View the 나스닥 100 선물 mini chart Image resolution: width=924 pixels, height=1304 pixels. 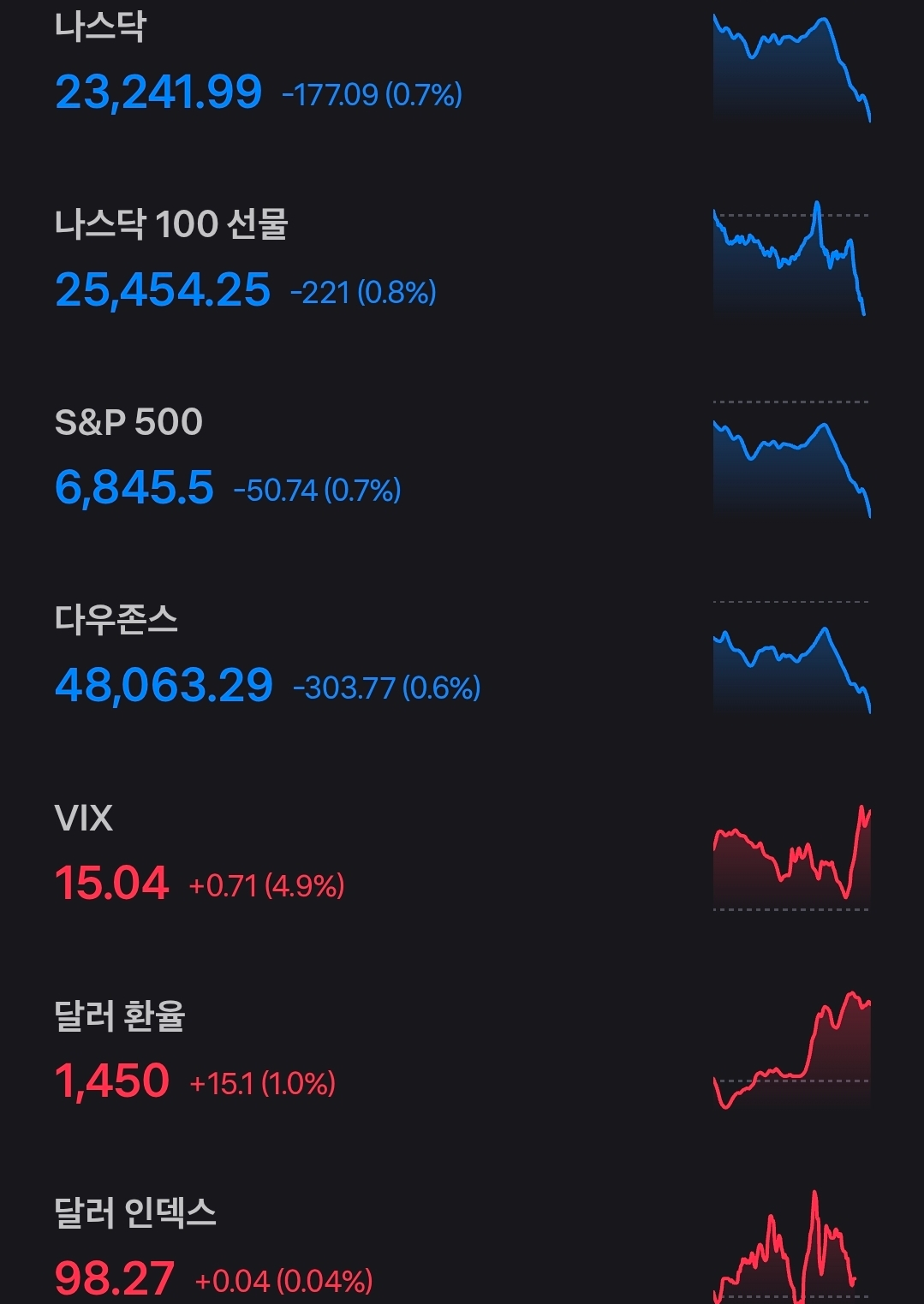click(x=791, y=259)
